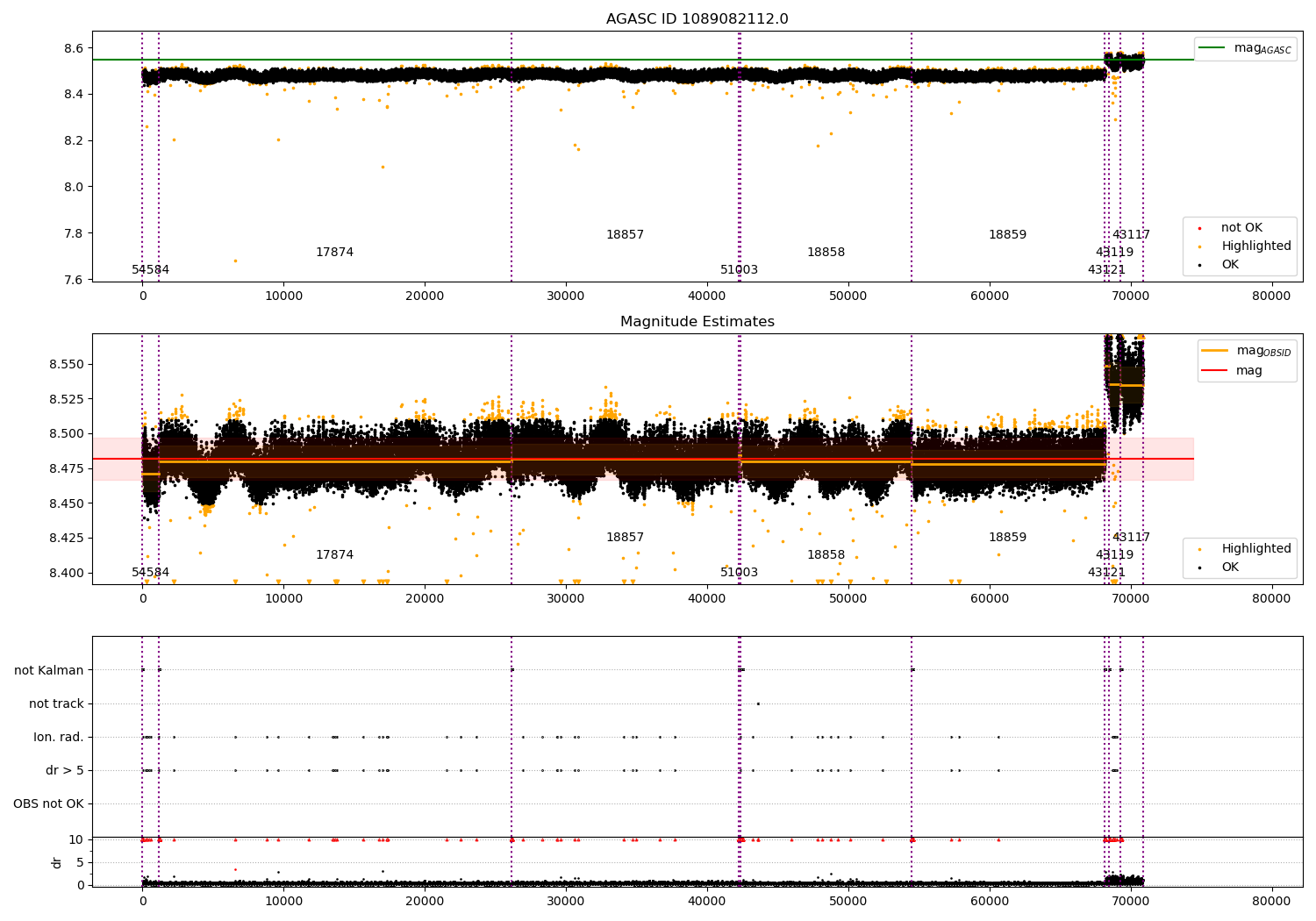Screen dimensions: 1316x921
Task: Click the red 'mag' legend entry in middle plot
Action: pyautogui.click(x=1233, y=370)
